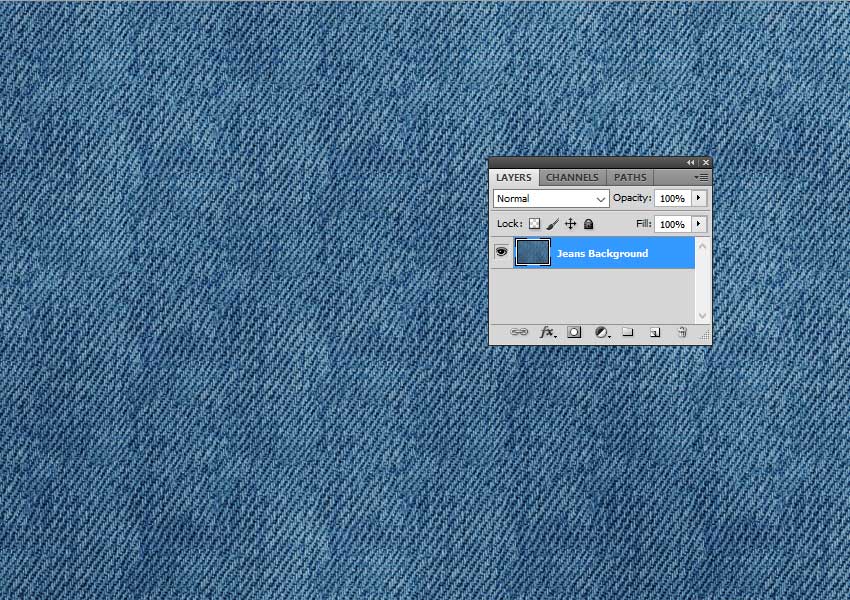The height and width of the screenshot is (600, 850).
Task: Switch to the Paths tab
Action: click(x=631, y=177)
